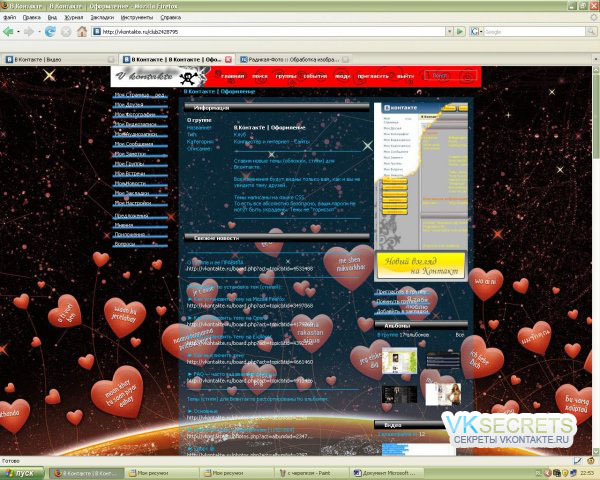600x480 pixels.
Task: Open the address bar history dropdown arrow
Action: [450, 31]
